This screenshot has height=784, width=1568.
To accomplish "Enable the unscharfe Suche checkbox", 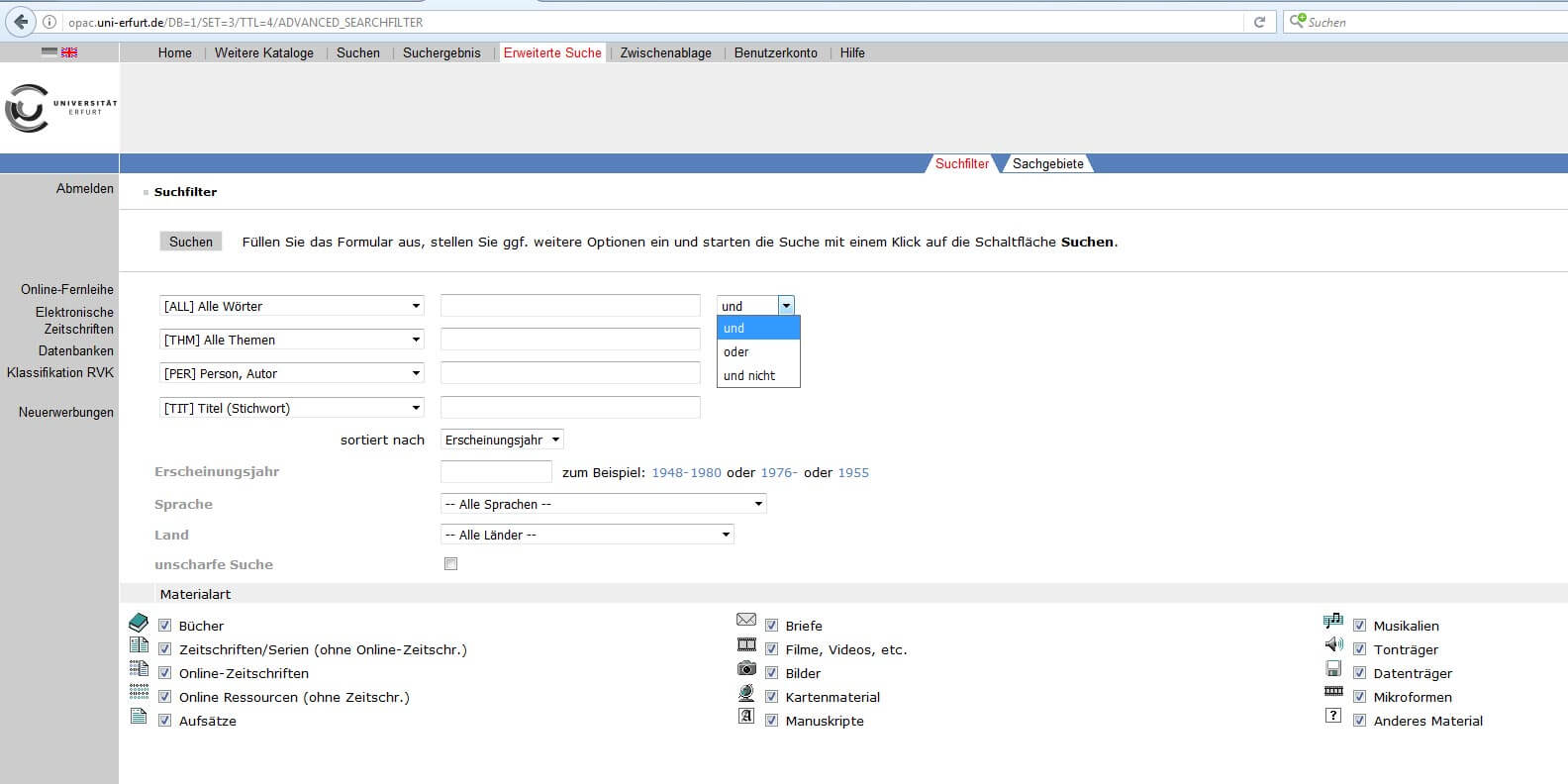I will coord(451,564).
